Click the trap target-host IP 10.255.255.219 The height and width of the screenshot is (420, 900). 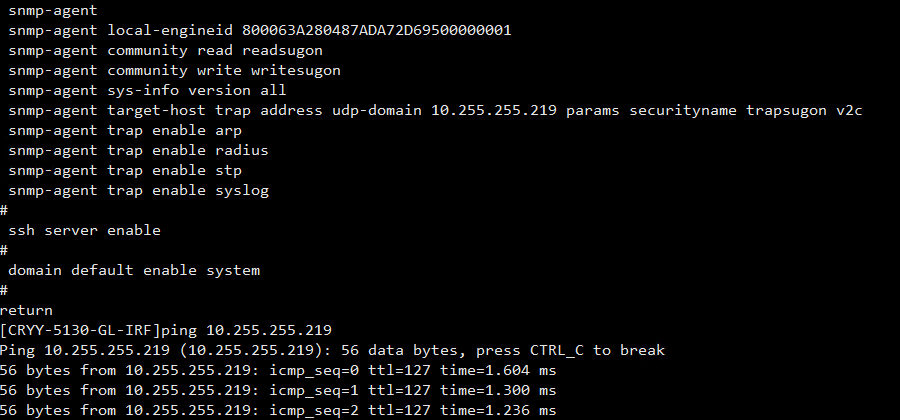pos(493,110)
